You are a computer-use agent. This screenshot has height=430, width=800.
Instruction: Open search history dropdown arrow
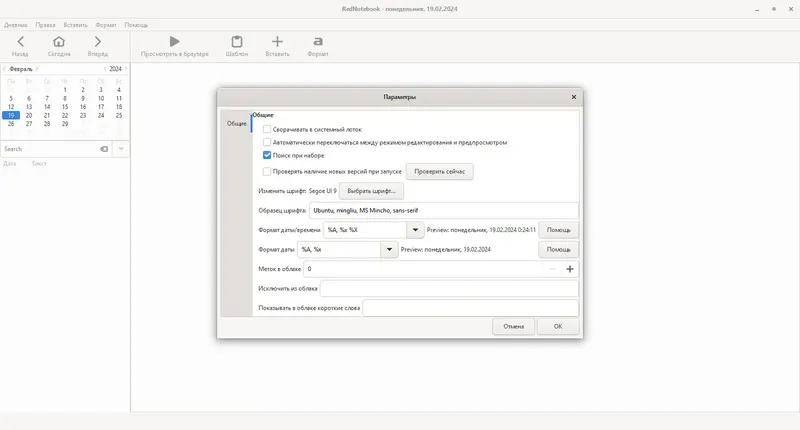pos(121,149)
